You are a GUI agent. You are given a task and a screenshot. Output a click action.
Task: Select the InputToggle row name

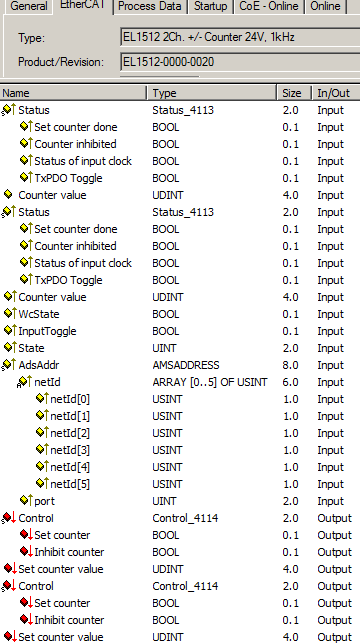click(x=47, y=331)
